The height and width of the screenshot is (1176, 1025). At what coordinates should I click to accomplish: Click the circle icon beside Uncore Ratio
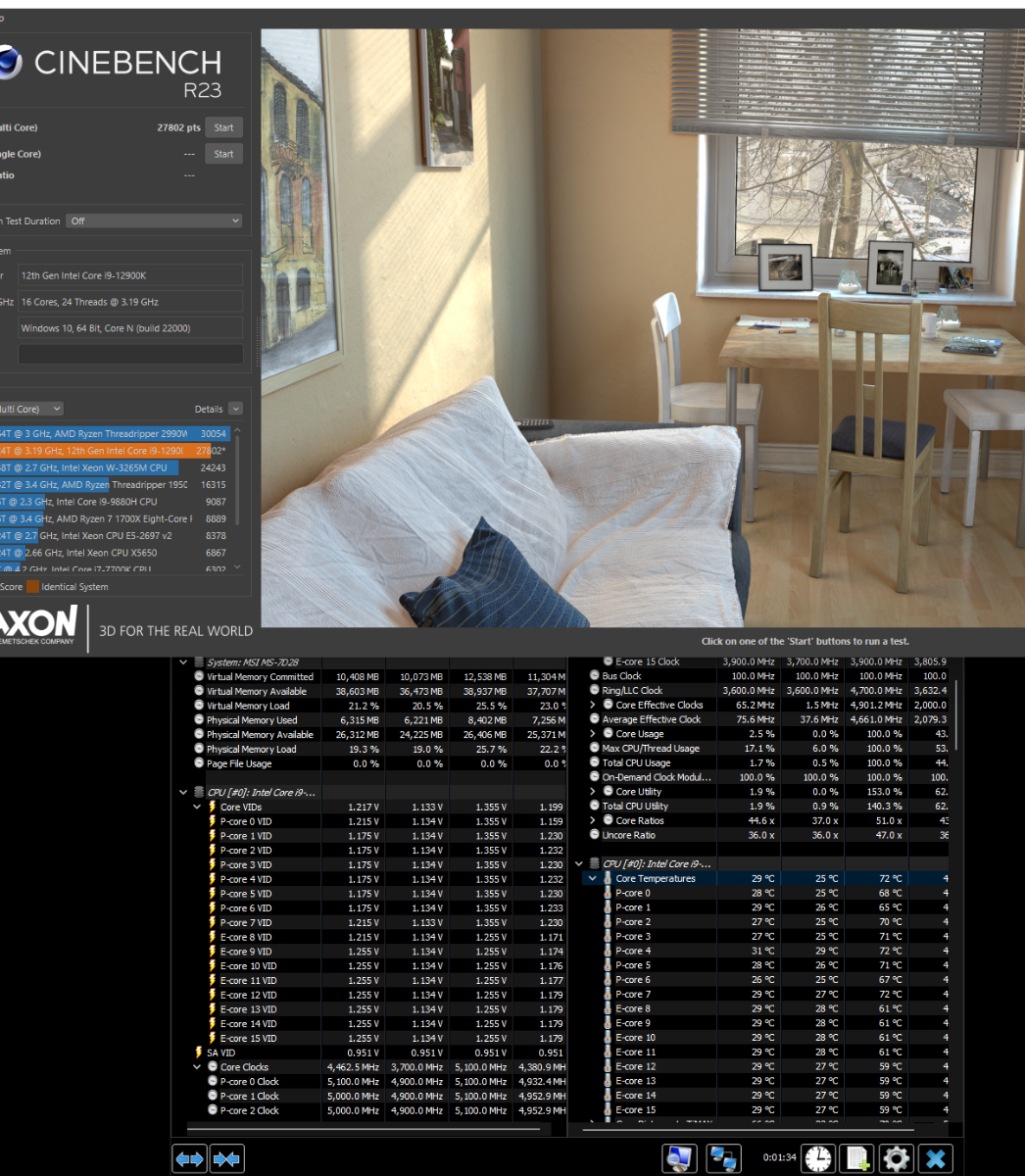tap(594, 835)
